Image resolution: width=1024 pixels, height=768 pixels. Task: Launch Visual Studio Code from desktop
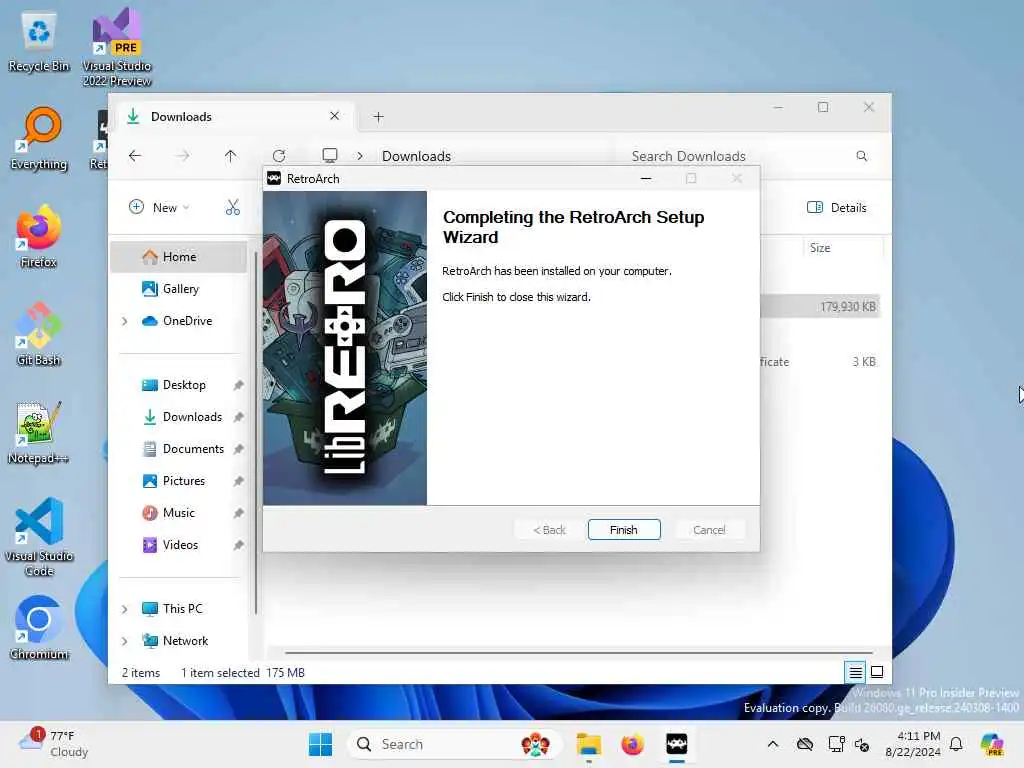[39, 537]
